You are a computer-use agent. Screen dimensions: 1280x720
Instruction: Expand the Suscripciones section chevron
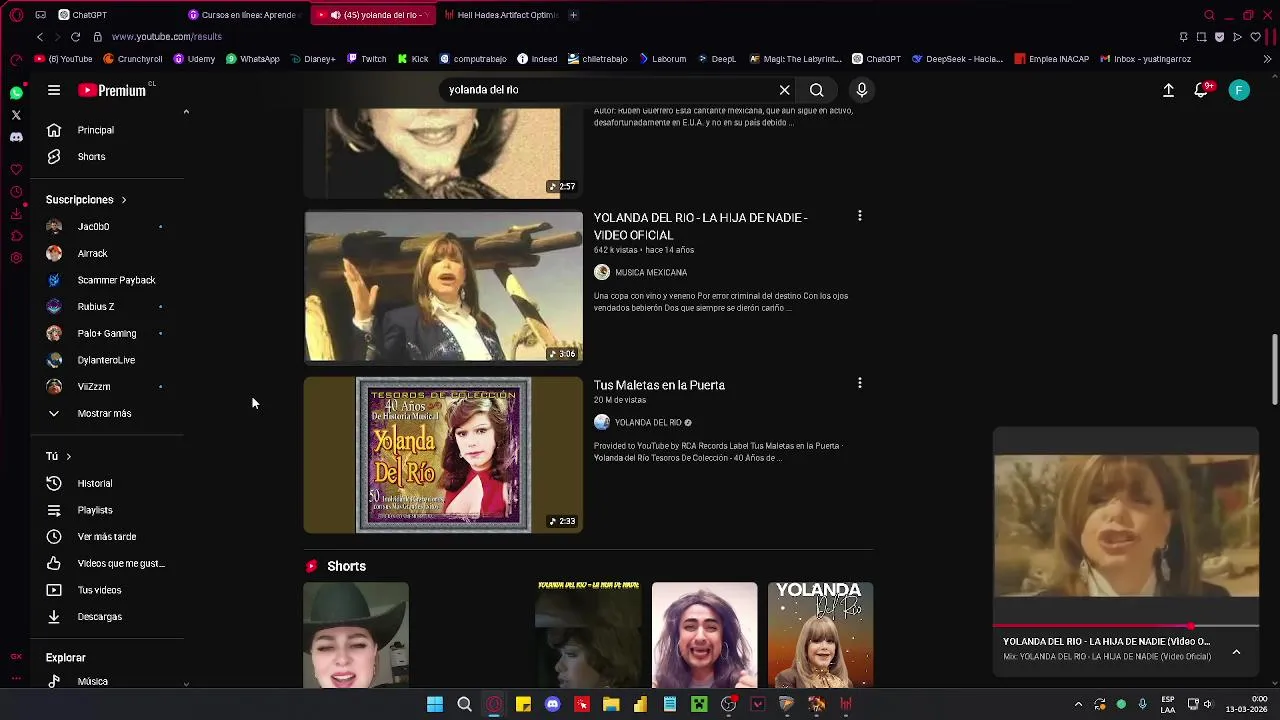(124, 200)
